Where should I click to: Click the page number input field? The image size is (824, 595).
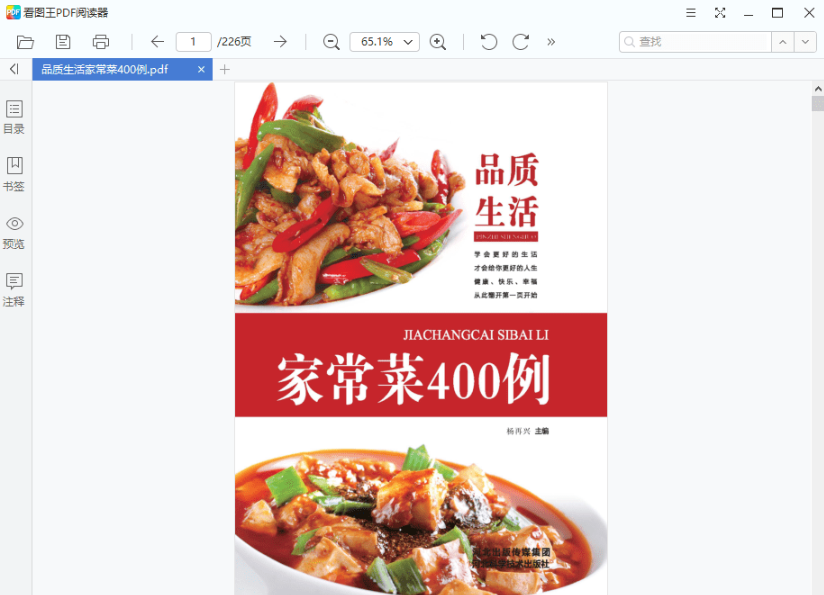pos(193,42)
